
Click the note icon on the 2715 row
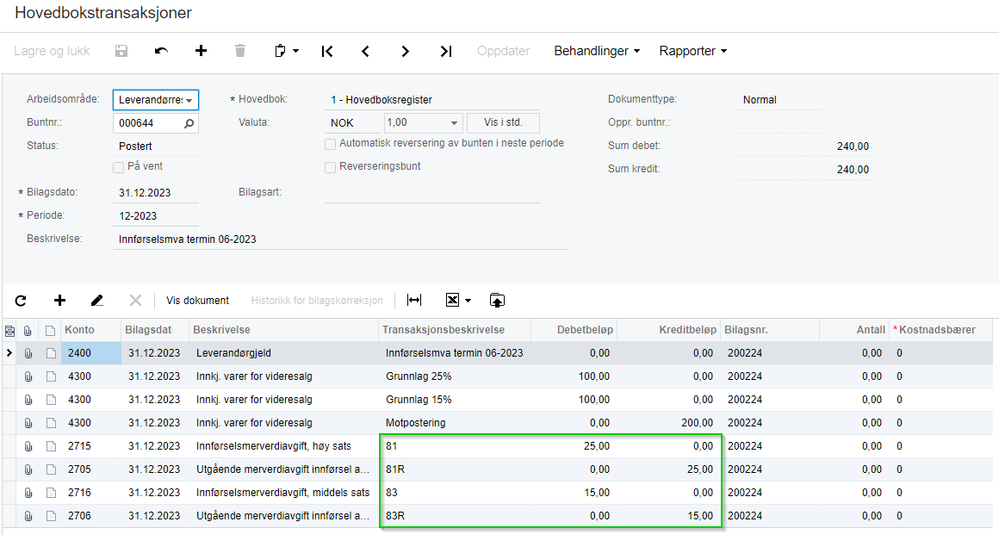point(51,446)
